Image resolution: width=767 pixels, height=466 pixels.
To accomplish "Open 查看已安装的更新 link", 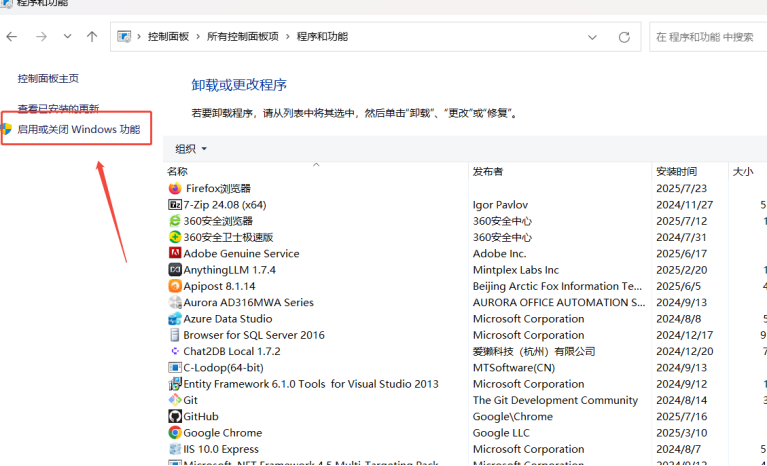I will tap(58, 108).
